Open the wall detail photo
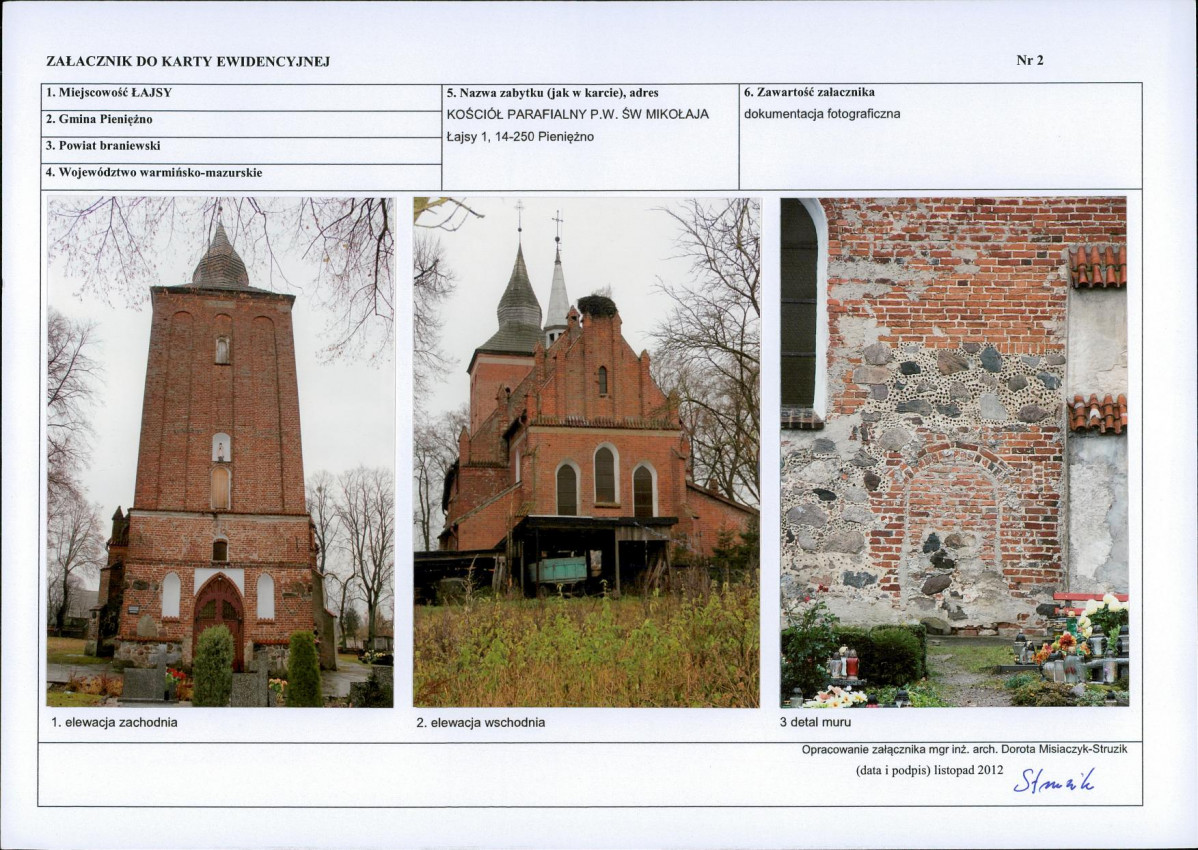This screenshot has height=850, width=1198. coord(954,451)
